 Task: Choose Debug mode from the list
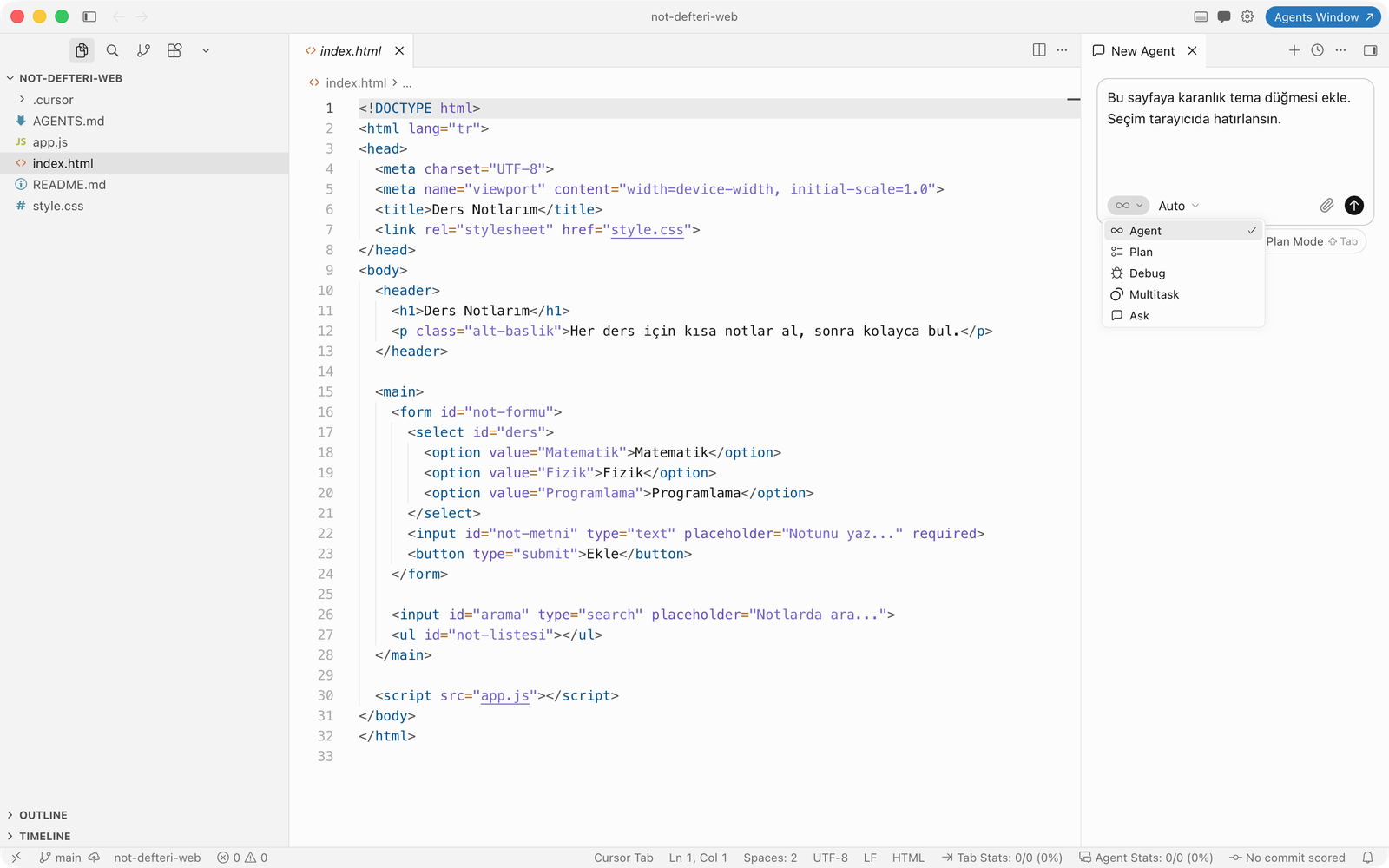point(1183,273)
